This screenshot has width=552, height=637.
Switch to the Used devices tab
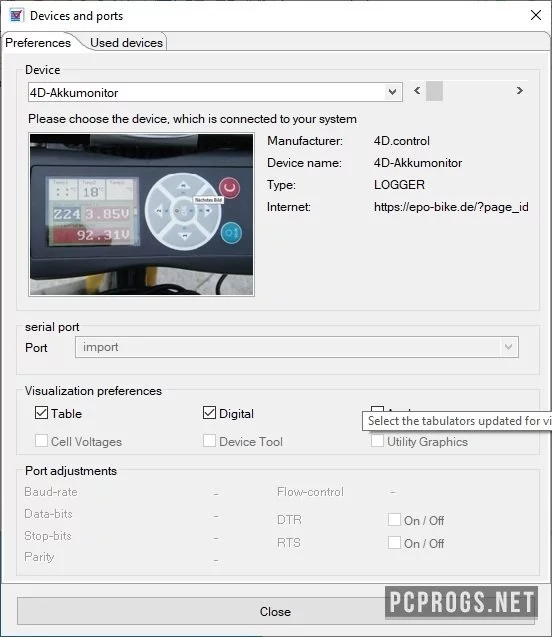[126, 43]
